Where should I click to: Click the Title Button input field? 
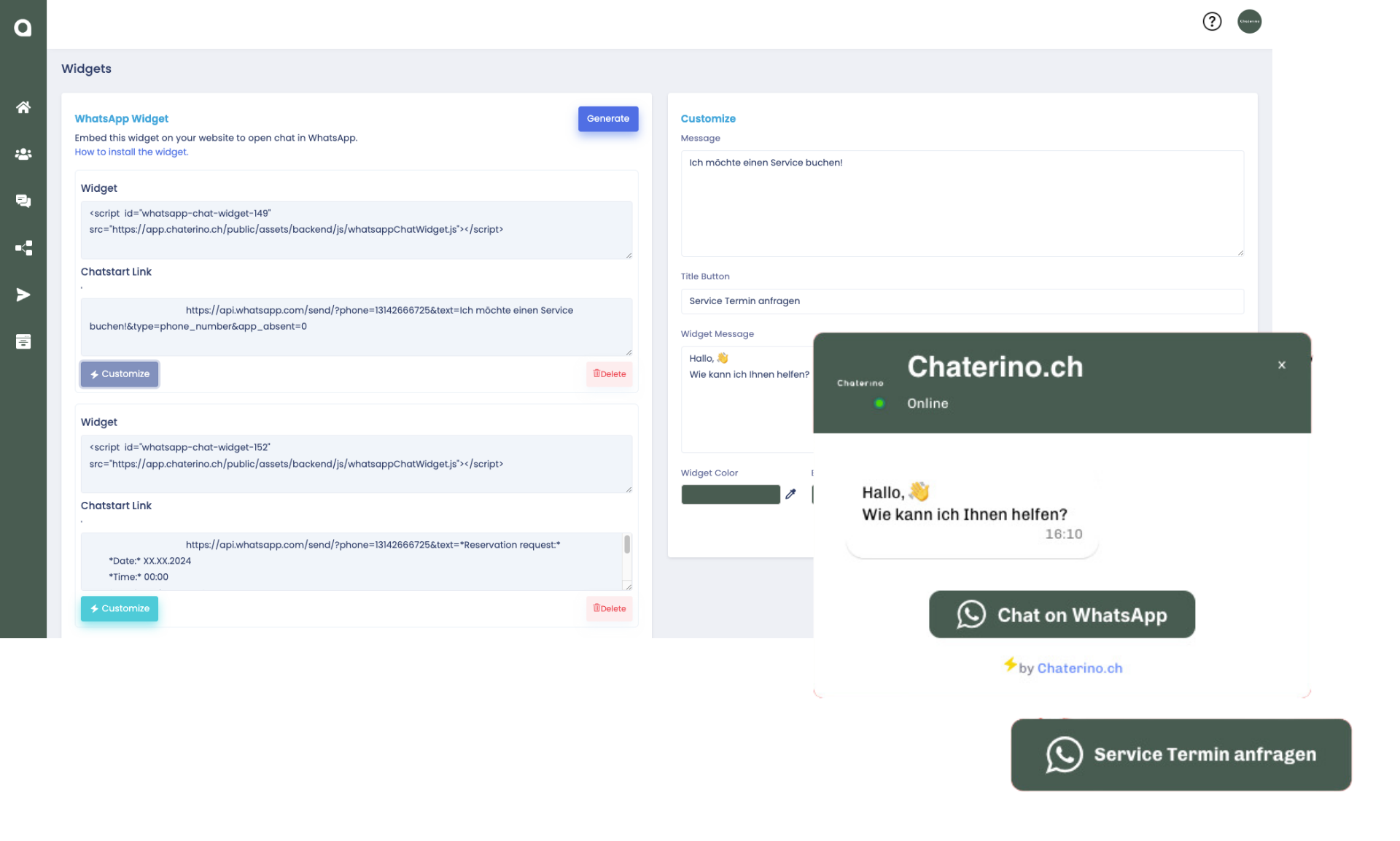962,301
